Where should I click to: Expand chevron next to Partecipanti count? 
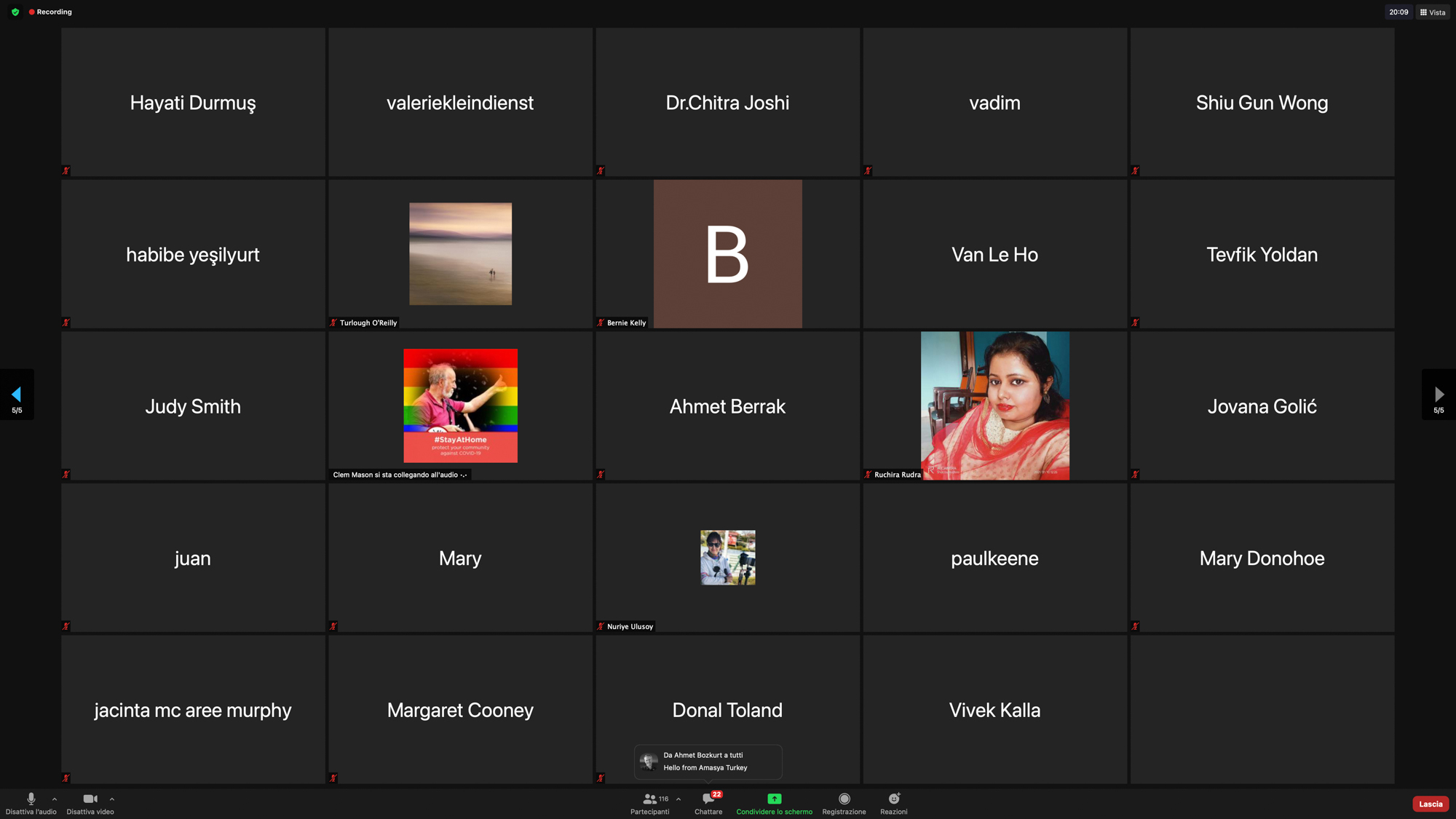[678, 799]
